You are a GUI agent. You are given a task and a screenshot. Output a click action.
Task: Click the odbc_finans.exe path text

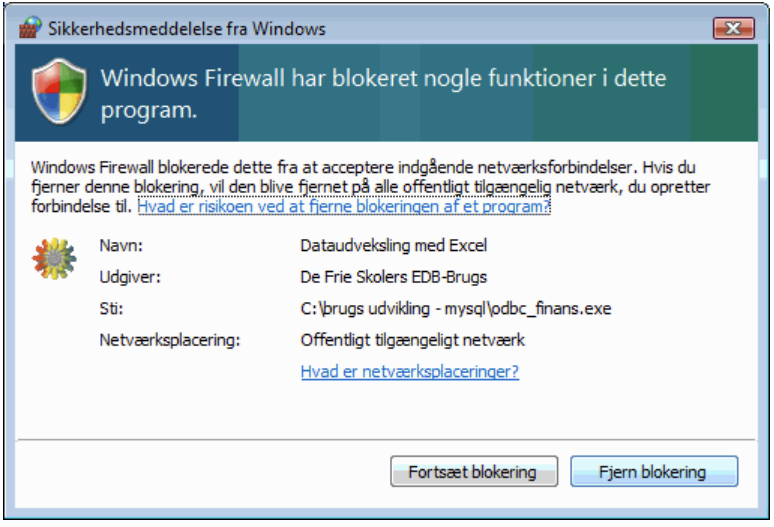[456, 309]
